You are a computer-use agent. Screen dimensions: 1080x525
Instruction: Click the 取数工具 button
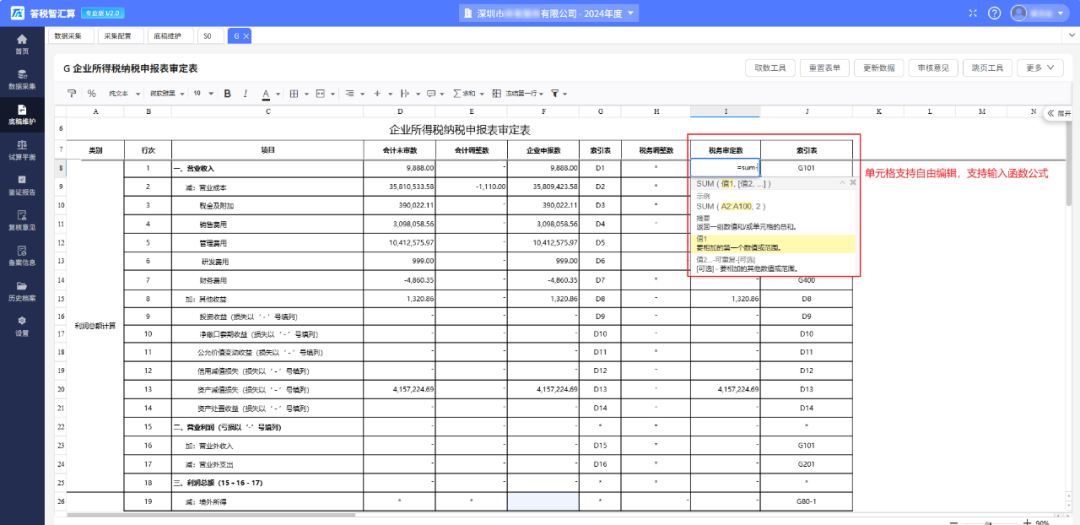tap(771, 68)
